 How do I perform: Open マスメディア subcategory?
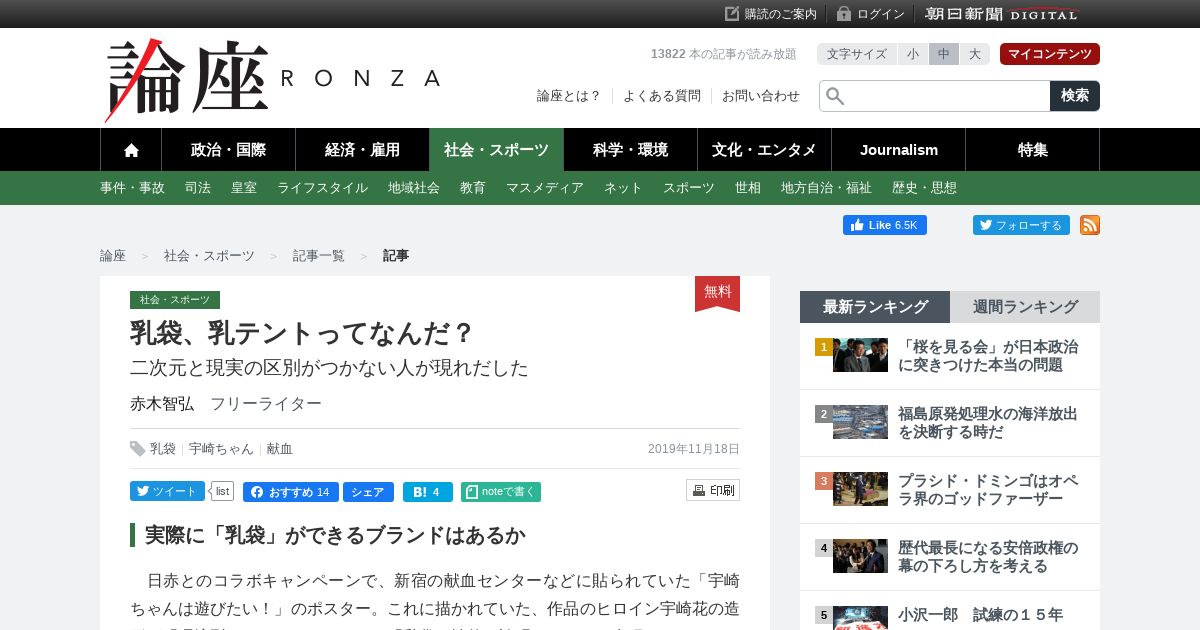(545, 188)
